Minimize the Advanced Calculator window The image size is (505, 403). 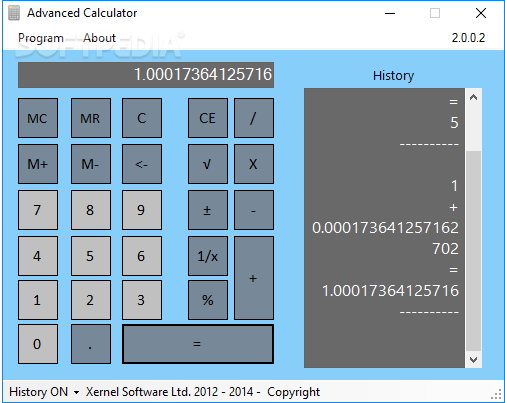390,13
